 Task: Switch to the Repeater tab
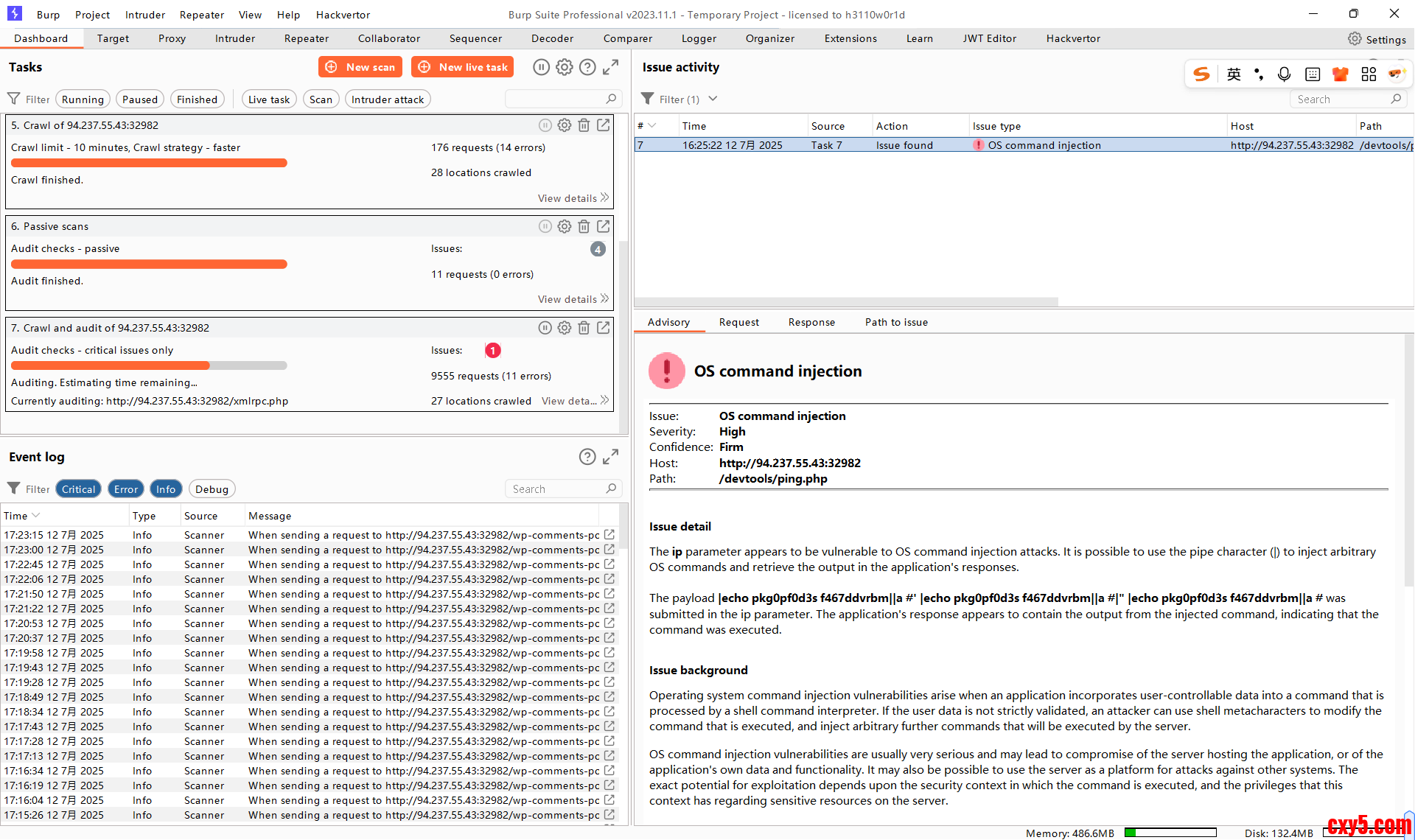(x=307, y=38)
